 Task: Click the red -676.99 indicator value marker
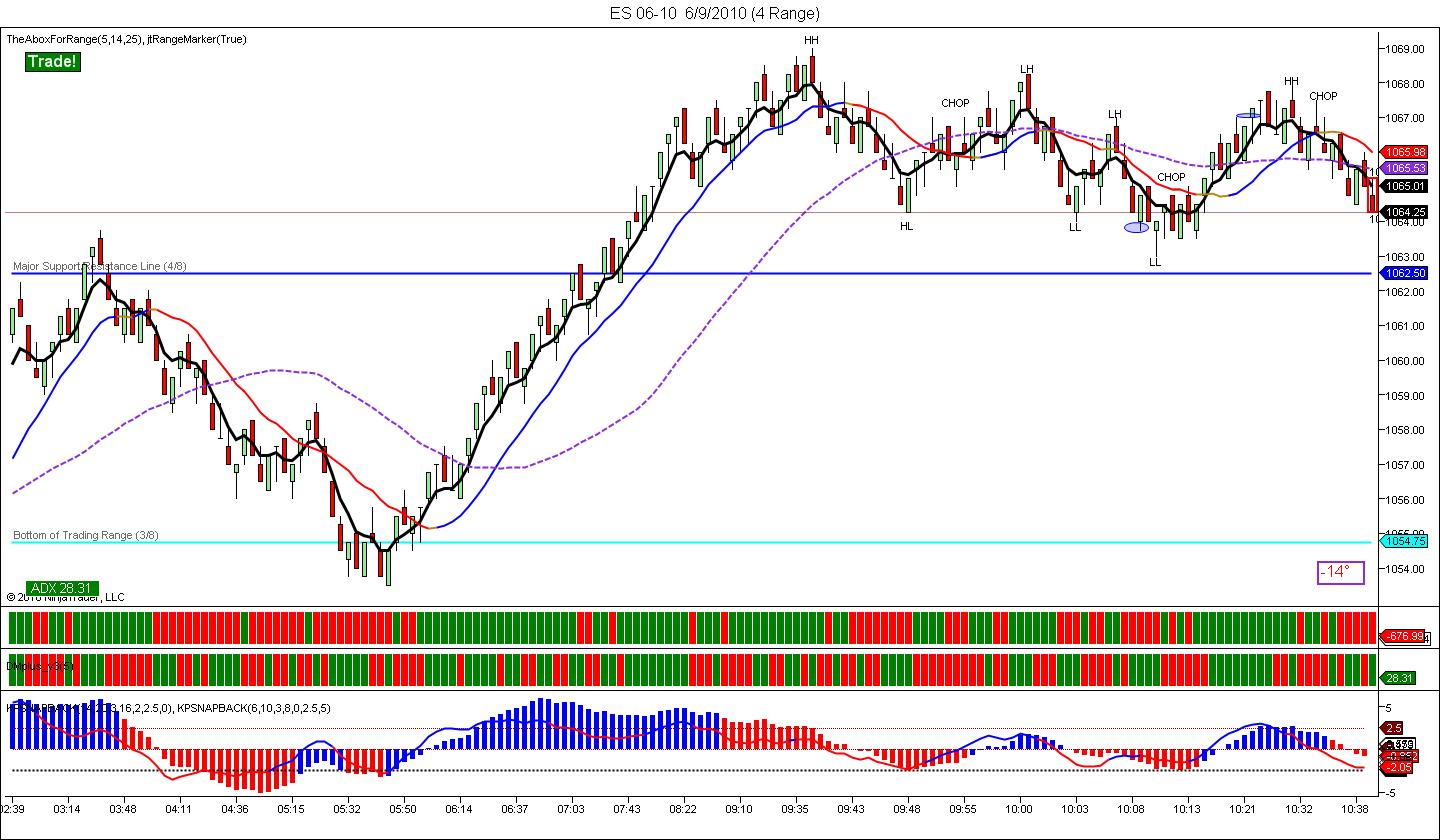tap(1404, 636)
